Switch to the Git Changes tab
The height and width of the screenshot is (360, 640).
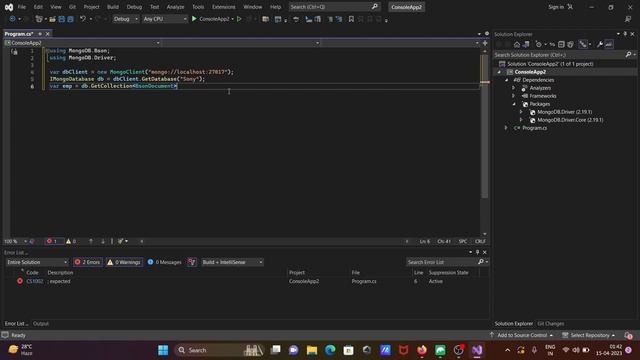[x=551, y=324]
